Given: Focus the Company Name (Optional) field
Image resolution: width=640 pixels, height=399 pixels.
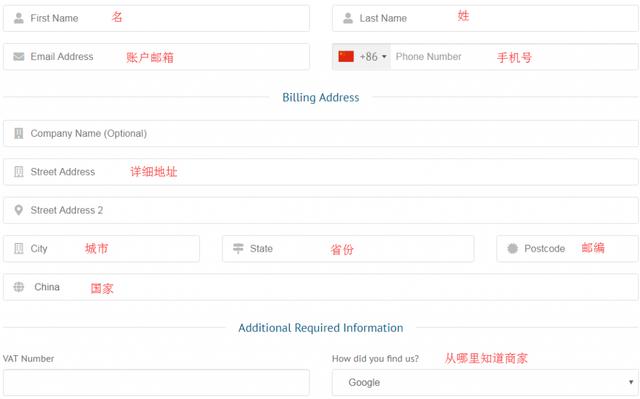Looking at the screenshot, I should point(320,133).
